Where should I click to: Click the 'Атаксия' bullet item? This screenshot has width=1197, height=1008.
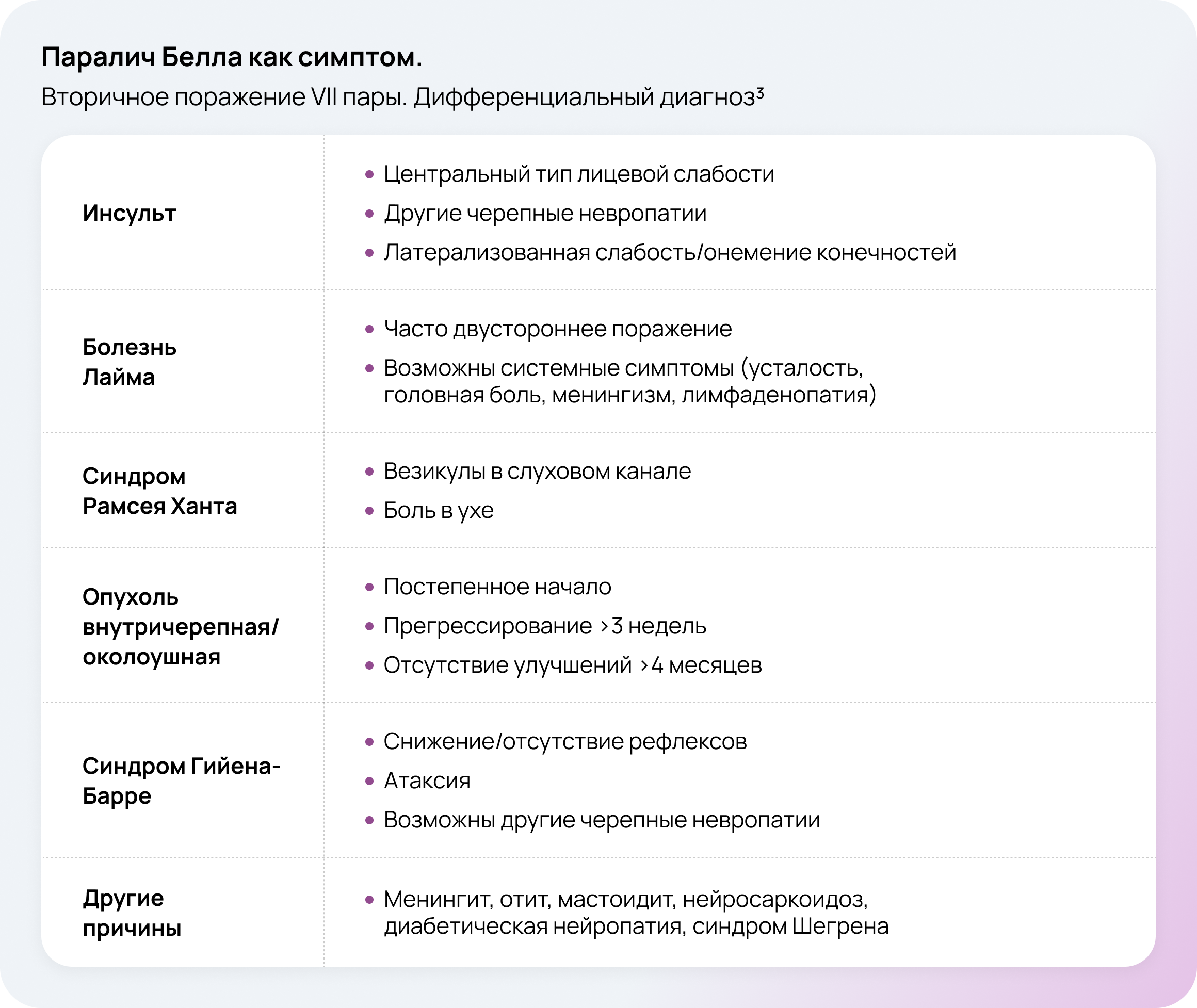[427, 781]
